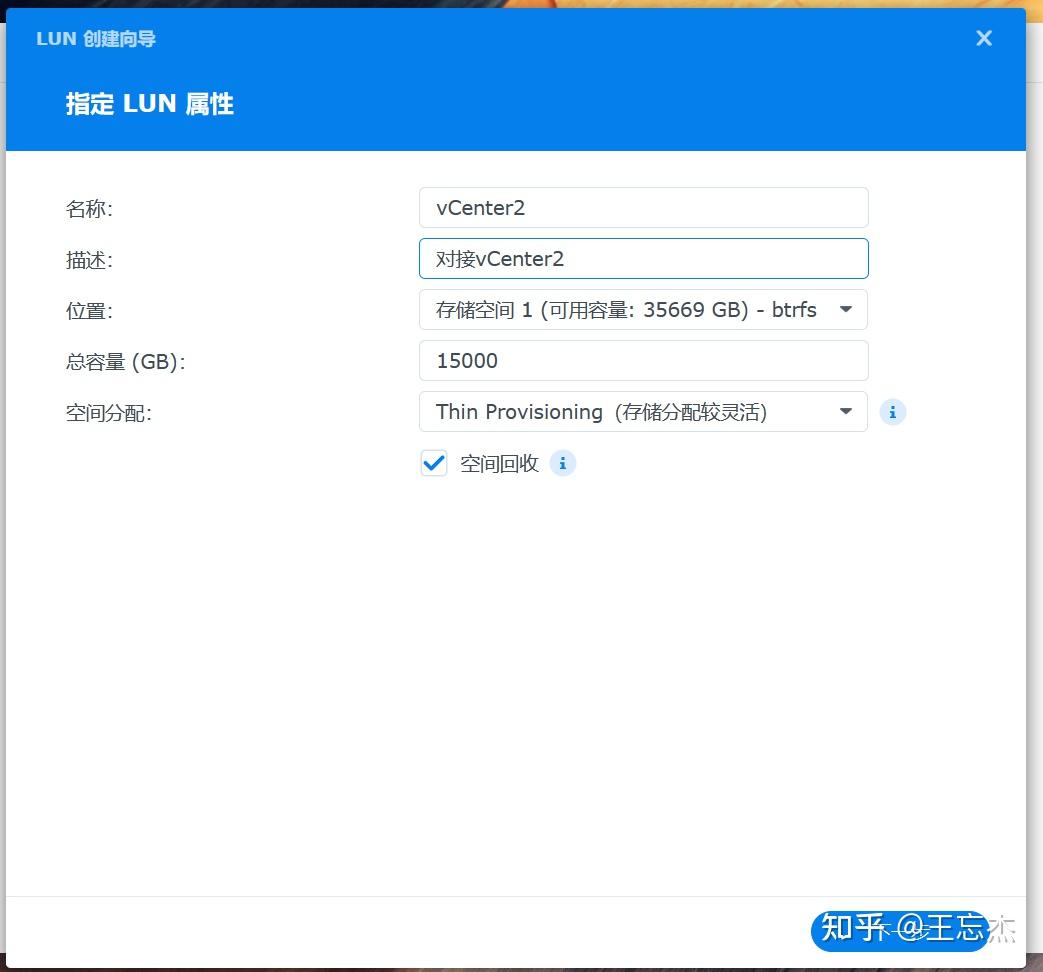The width and height of the screenshot is (1043, 972).
Task: Click the info icon next to 空间回收 checkbox
Action: (562, 463)
